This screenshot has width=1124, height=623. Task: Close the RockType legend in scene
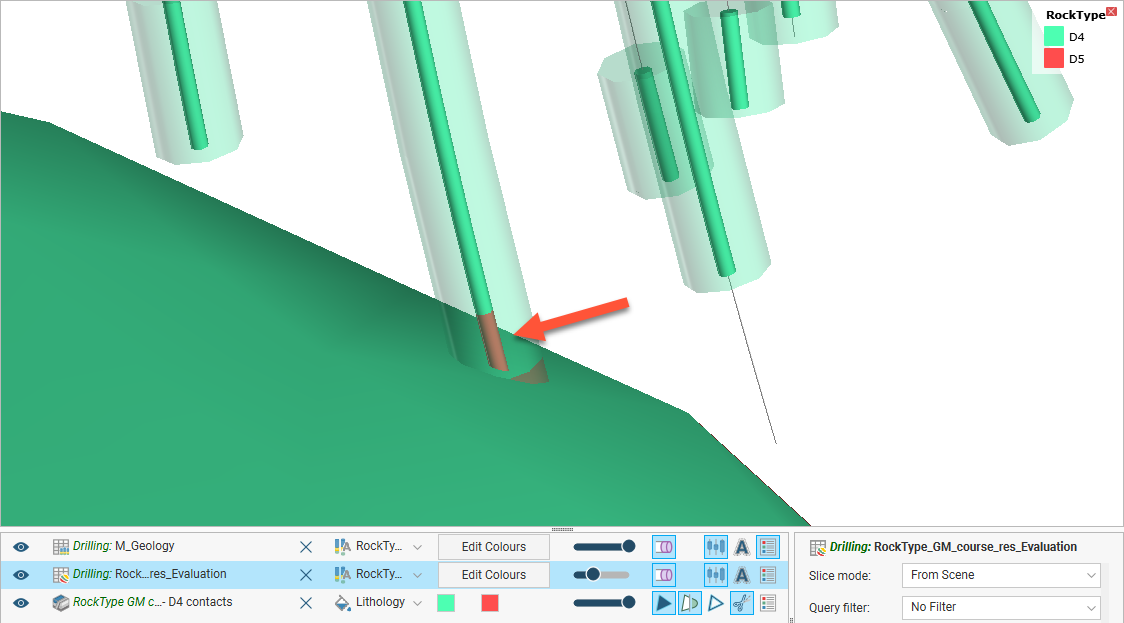coord(1111,12)
